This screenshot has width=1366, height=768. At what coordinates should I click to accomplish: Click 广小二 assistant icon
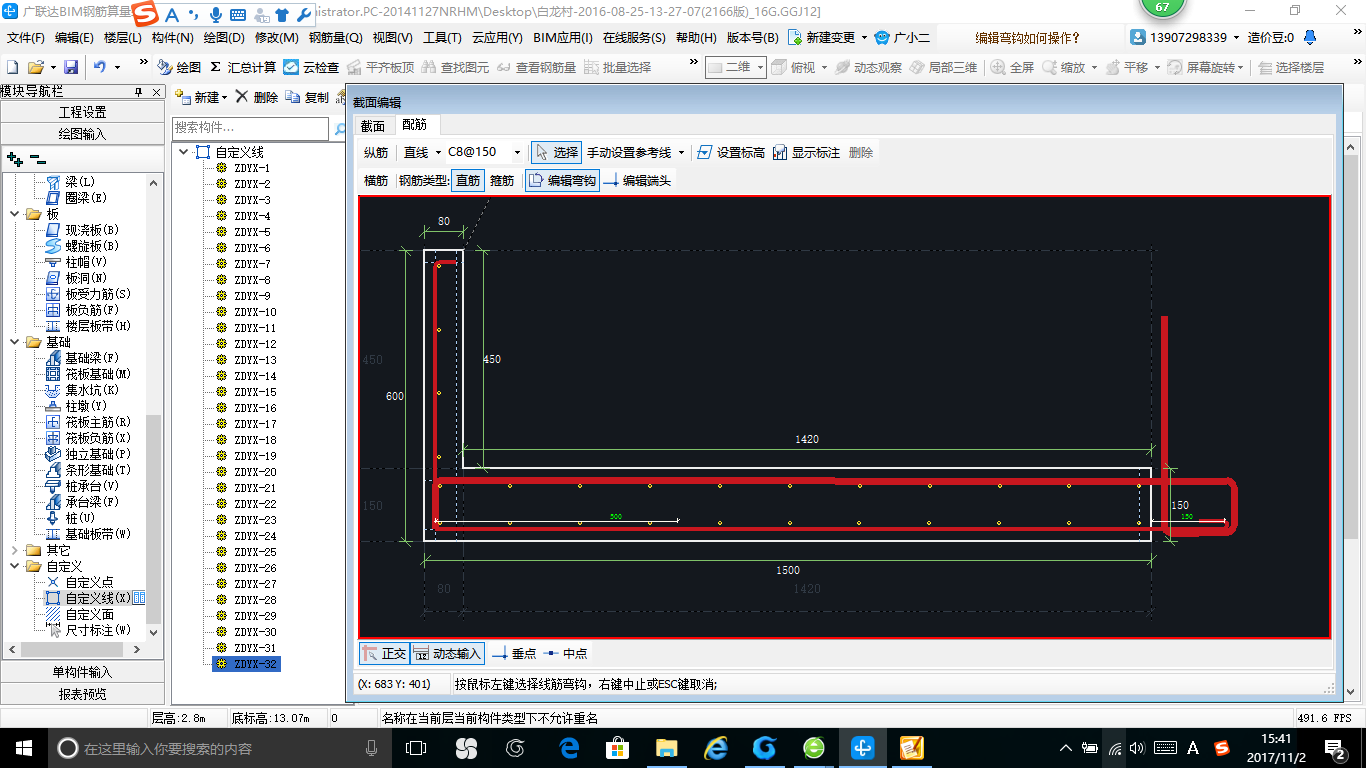point(901,37)
